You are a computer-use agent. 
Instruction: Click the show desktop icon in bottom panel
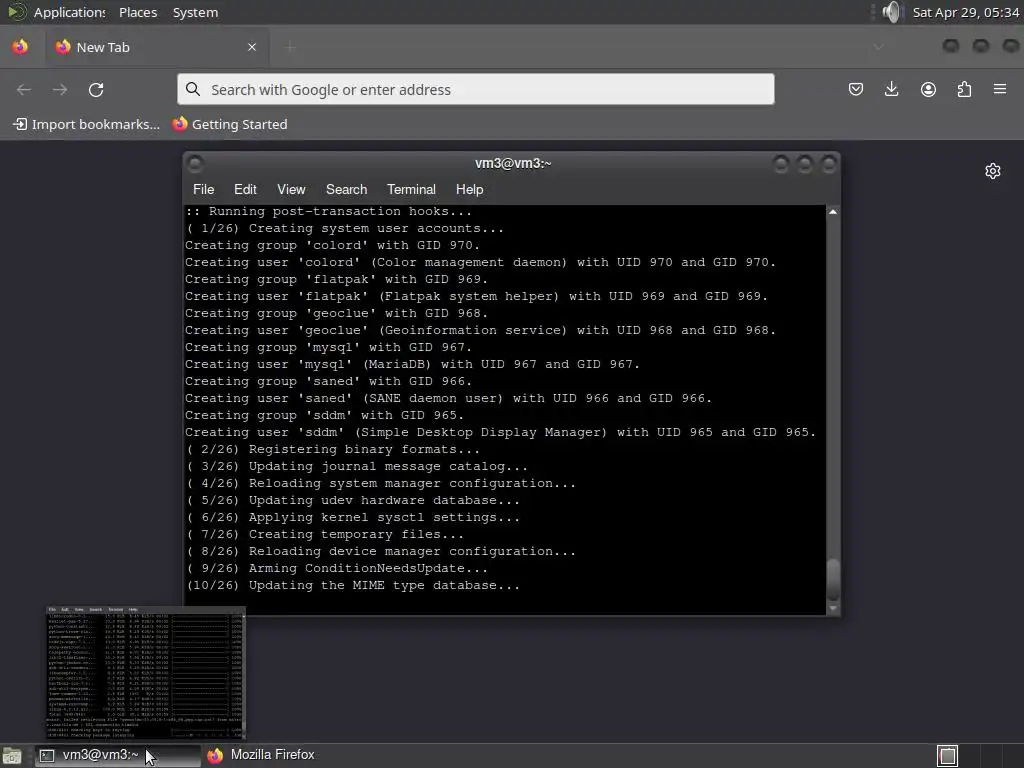pos(12,756)
